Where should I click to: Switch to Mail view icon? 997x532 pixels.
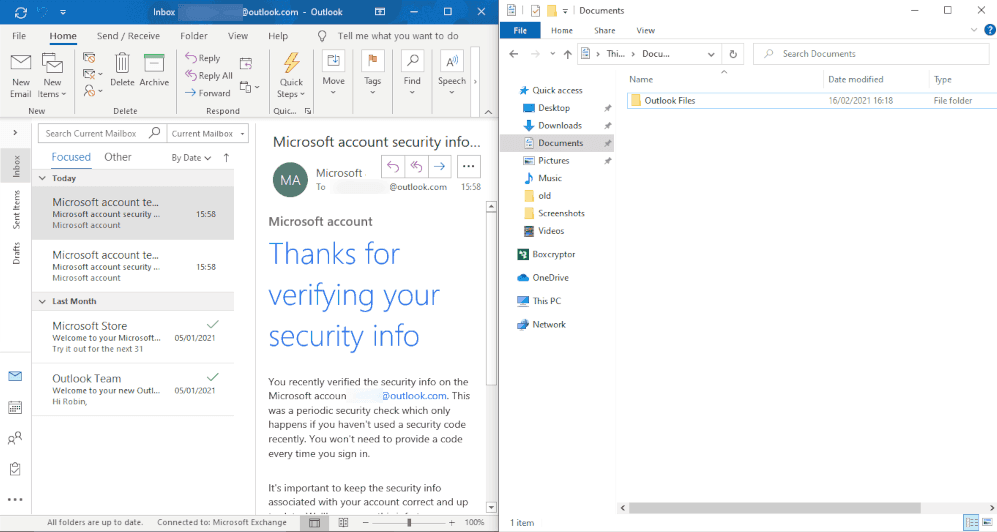click(x=15, y=376)
